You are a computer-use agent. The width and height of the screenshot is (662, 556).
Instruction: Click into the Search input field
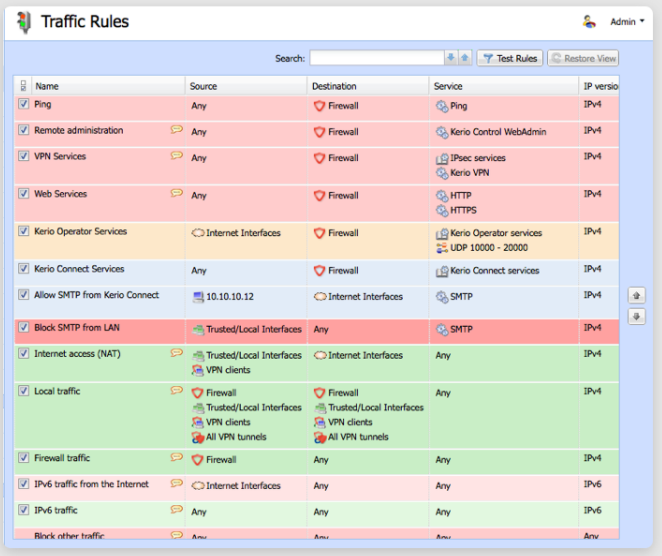point(377,58)
